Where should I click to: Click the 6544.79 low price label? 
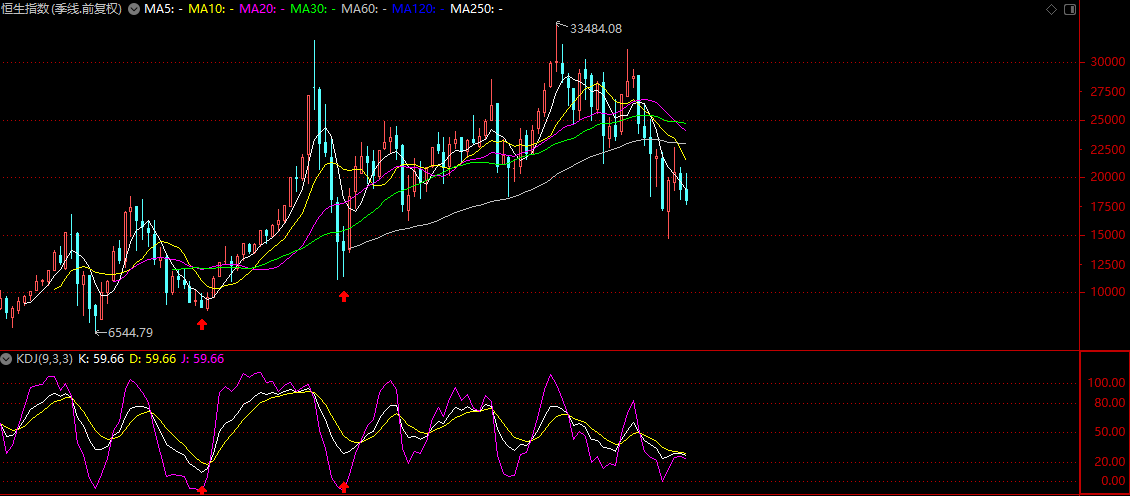tap(130, 332)
